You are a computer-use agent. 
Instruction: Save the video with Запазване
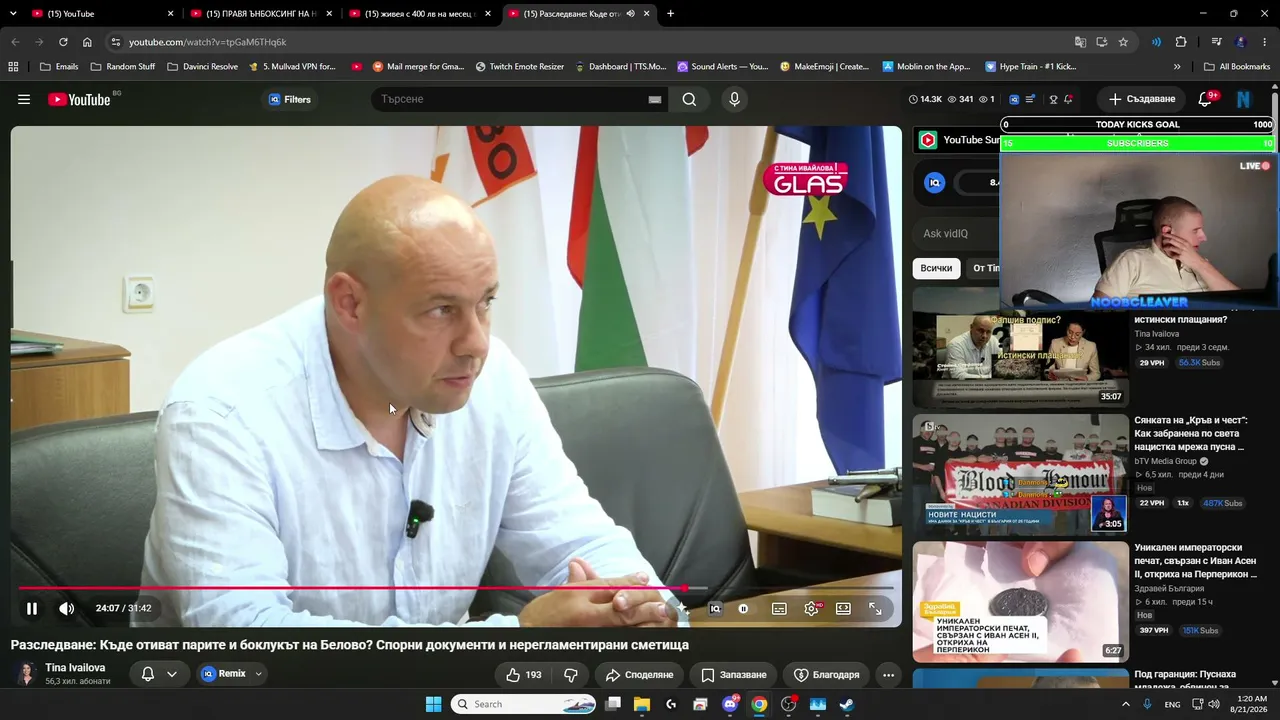[x=733, y=675]
